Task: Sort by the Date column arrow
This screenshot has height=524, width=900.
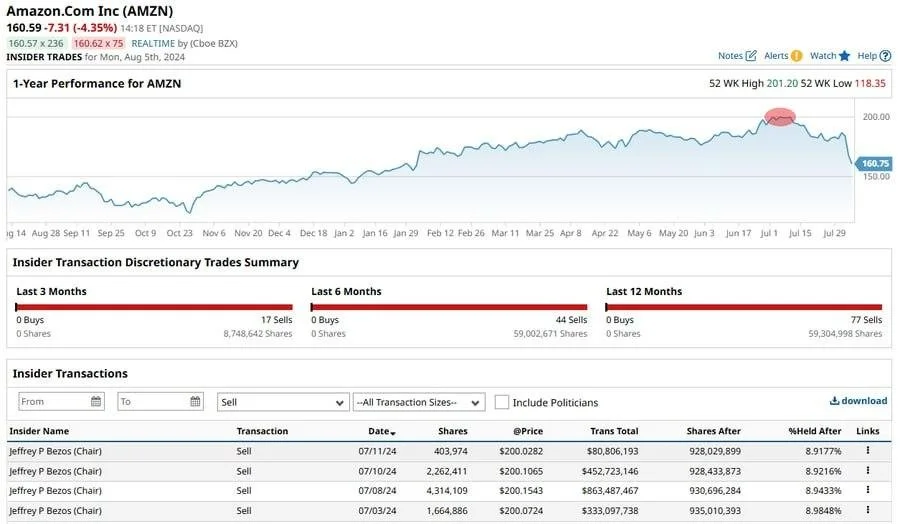Action: (393, 432)
